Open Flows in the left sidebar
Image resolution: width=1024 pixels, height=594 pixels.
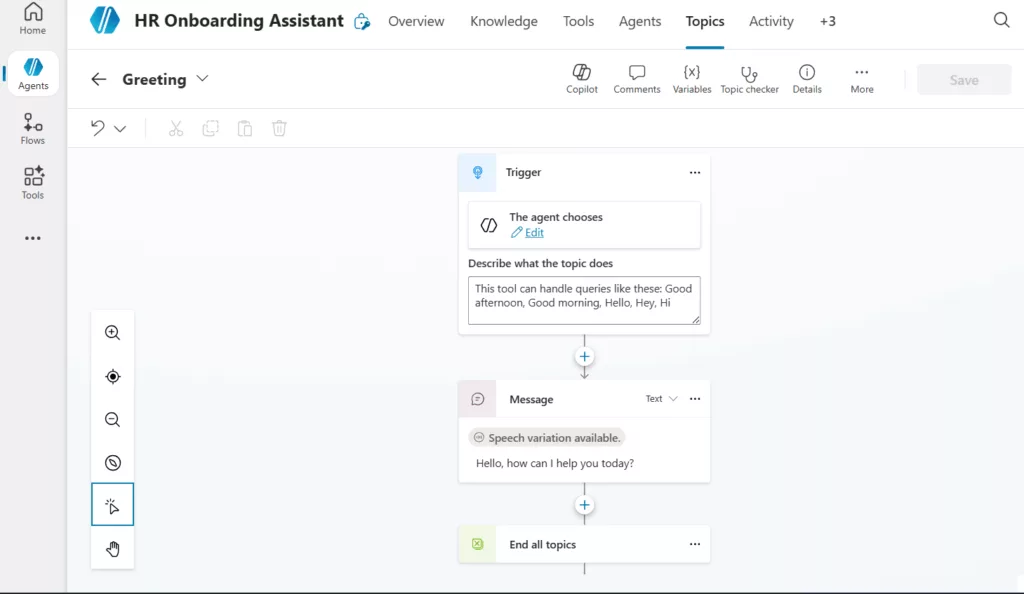pyautogui.click(x=33, y=129)
